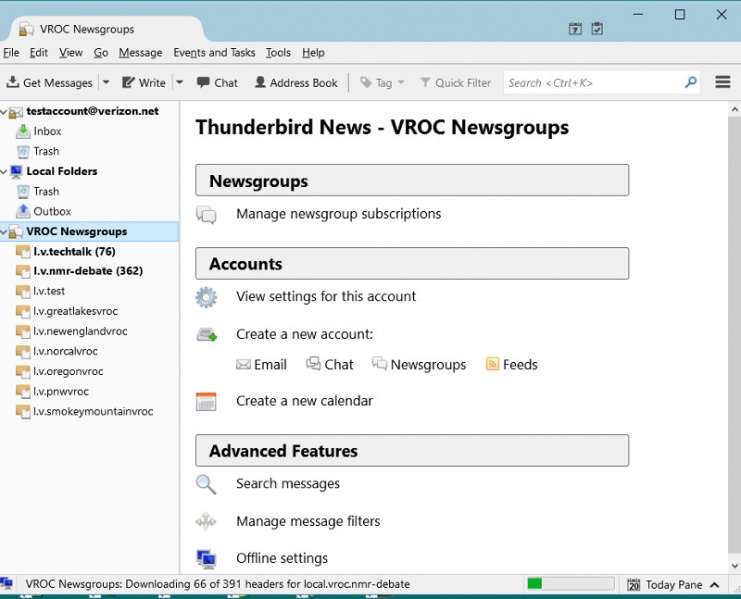Select testaccount@verizon.net account

pyautogui.click(x=92, y=111)
